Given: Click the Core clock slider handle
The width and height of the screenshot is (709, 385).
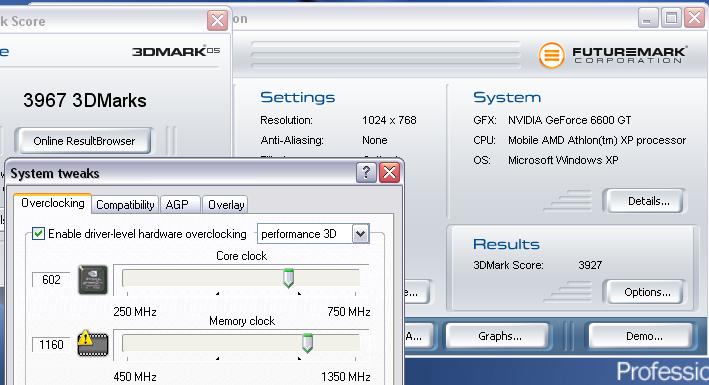Looking at the screenshot, I should pos(288,278).
